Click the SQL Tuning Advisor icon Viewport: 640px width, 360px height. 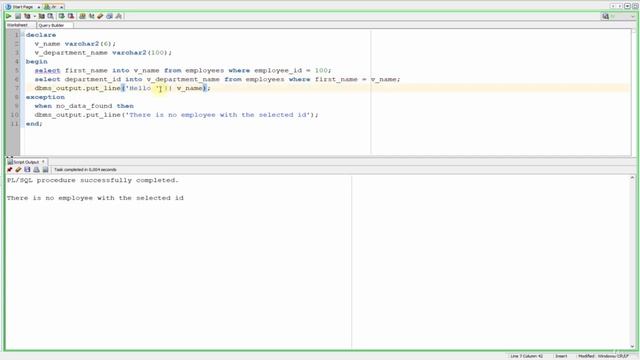point(51,16)
